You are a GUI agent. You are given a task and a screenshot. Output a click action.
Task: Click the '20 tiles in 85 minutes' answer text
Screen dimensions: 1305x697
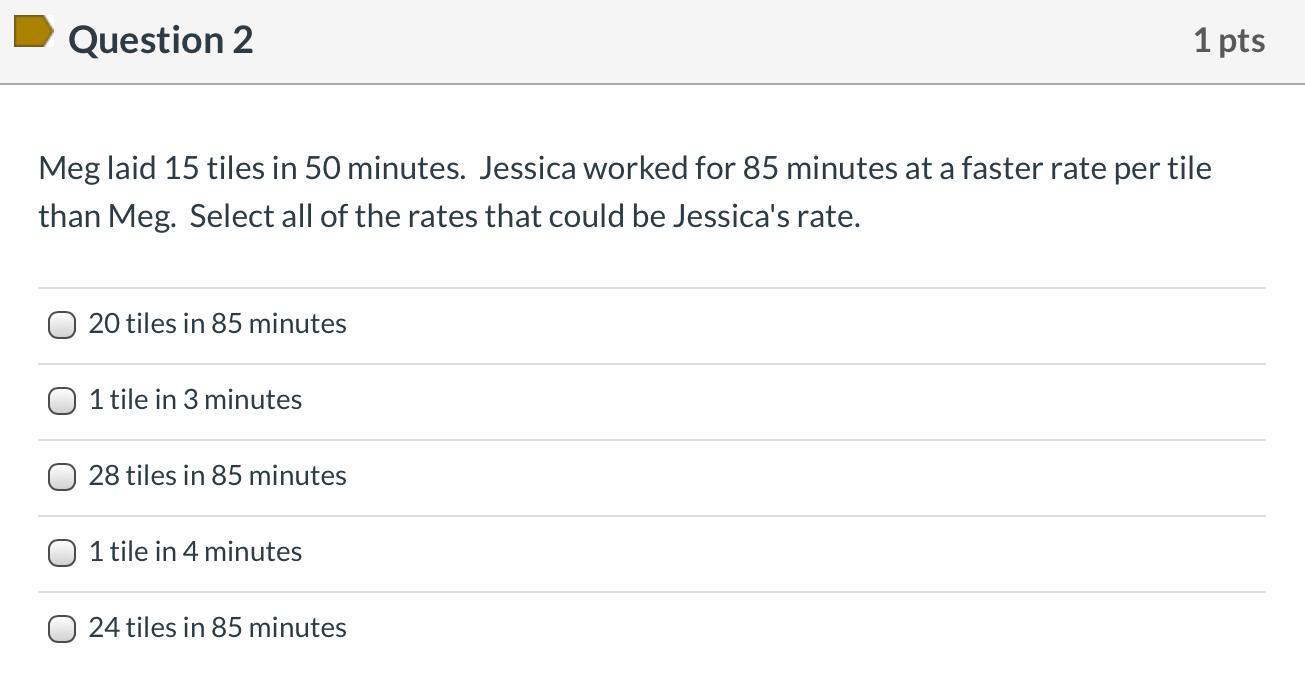[x=217, y=324]
